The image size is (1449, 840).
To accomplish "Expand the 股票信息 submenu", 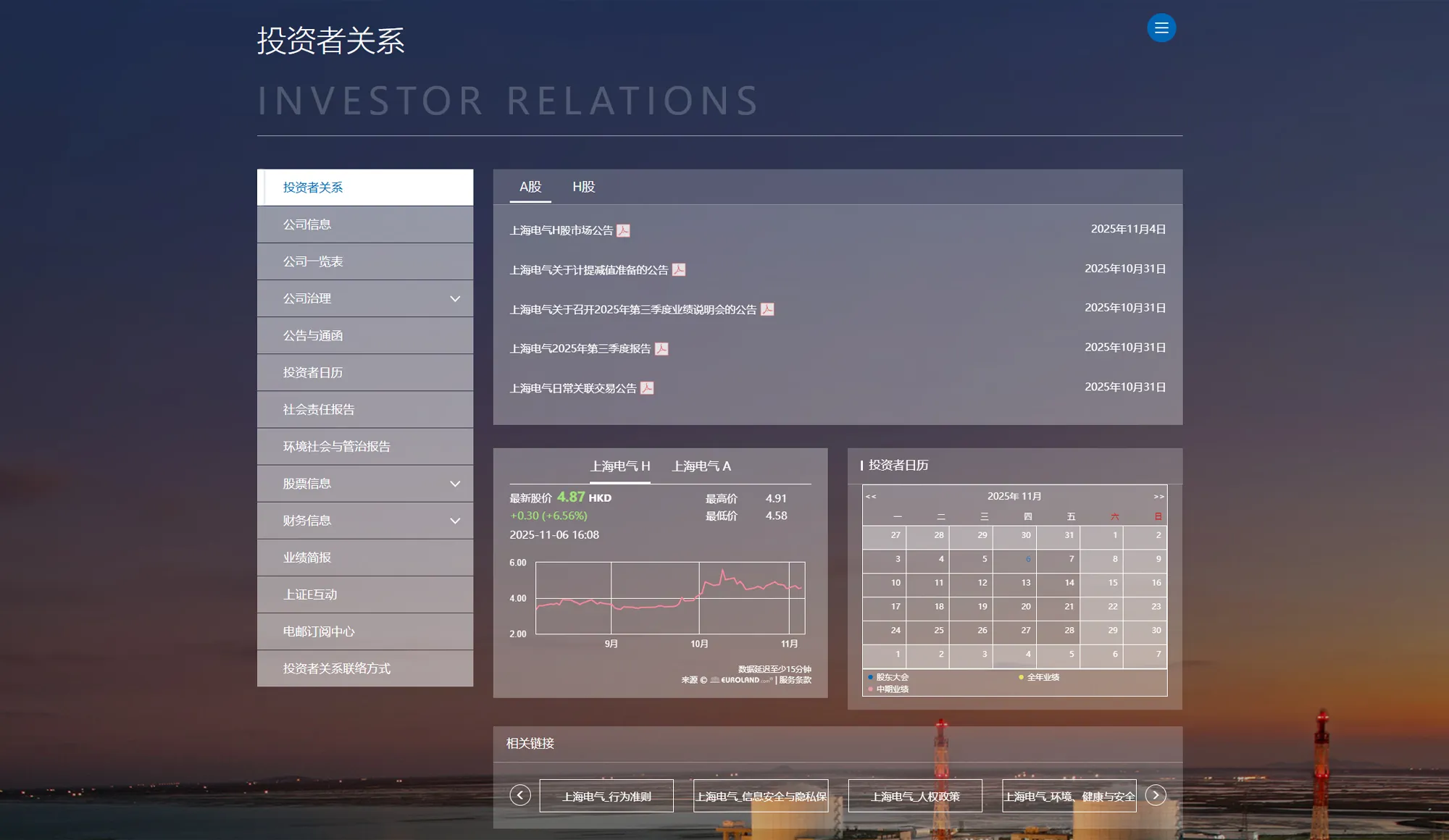I will tap(454, 484).
